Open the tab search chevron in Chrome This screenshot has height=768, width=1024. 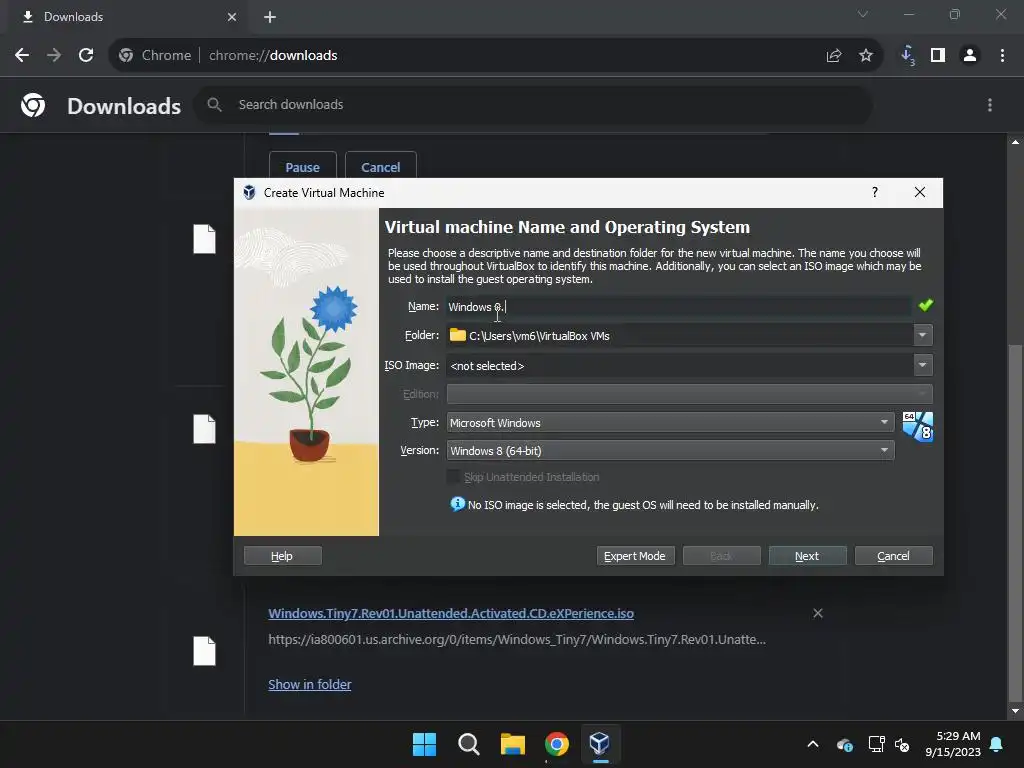click(863, 14)
